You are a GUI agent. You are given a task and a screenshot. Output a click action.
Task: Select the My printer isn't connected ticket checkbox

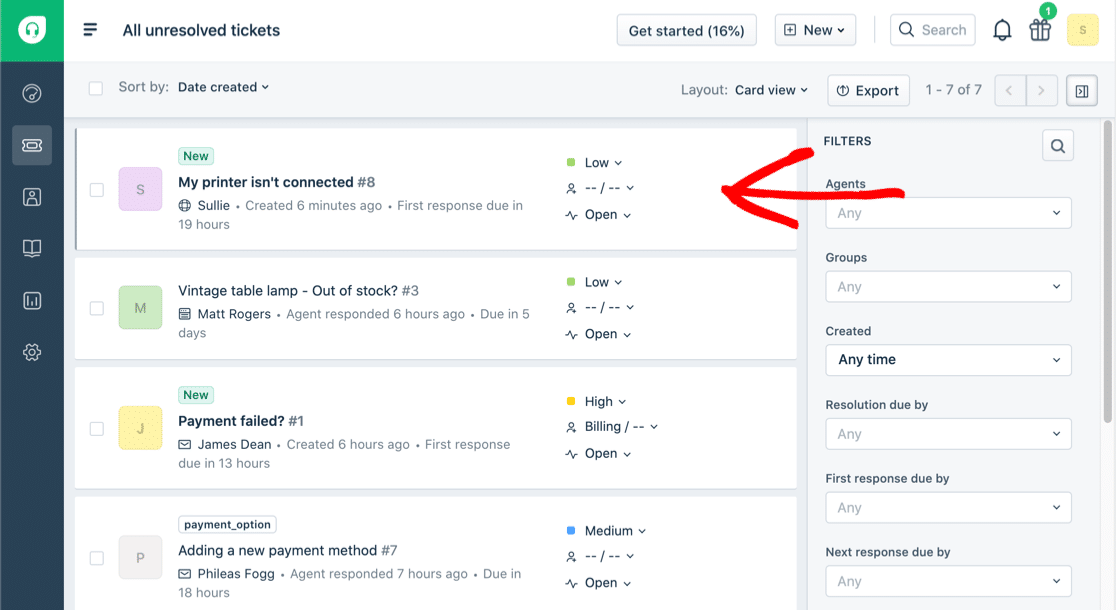click(97, 190)
